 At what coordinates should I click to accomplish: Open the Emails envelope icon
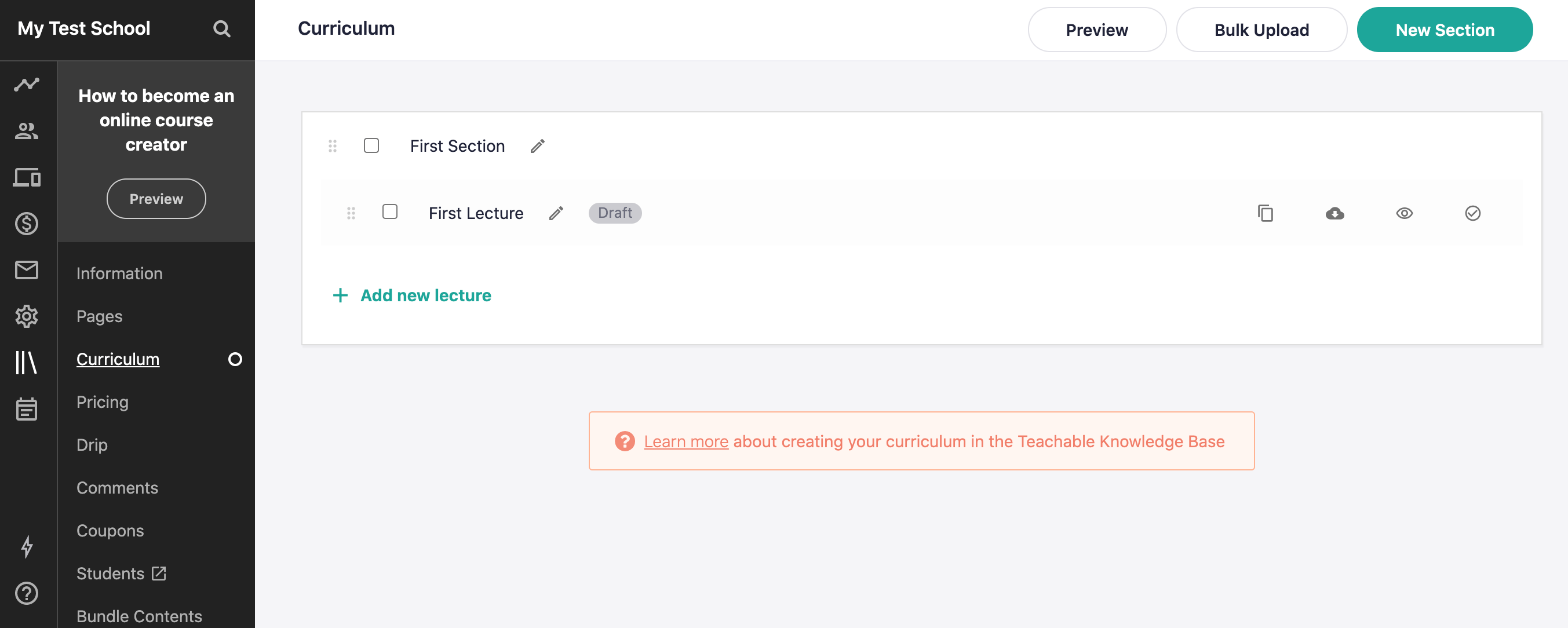click(27, 269)
